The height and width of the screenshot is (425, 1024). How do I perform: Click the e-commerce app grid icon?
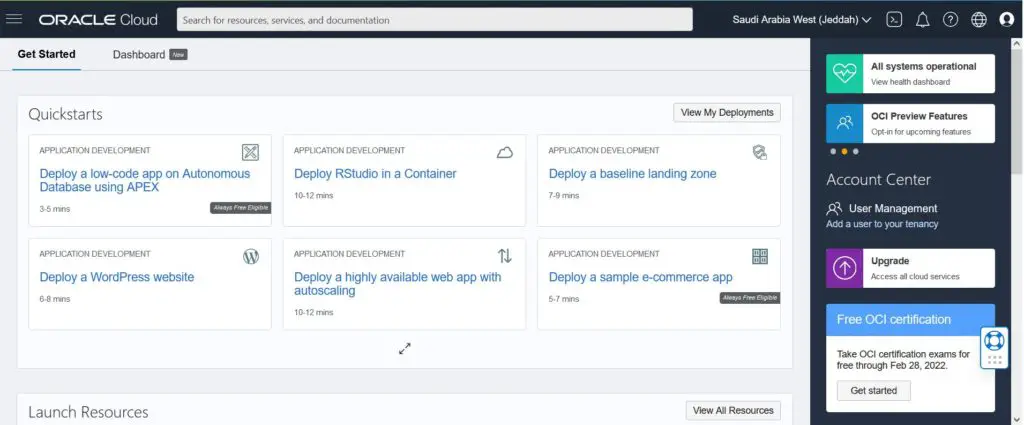pyautogui.click(x=760, y=256)
